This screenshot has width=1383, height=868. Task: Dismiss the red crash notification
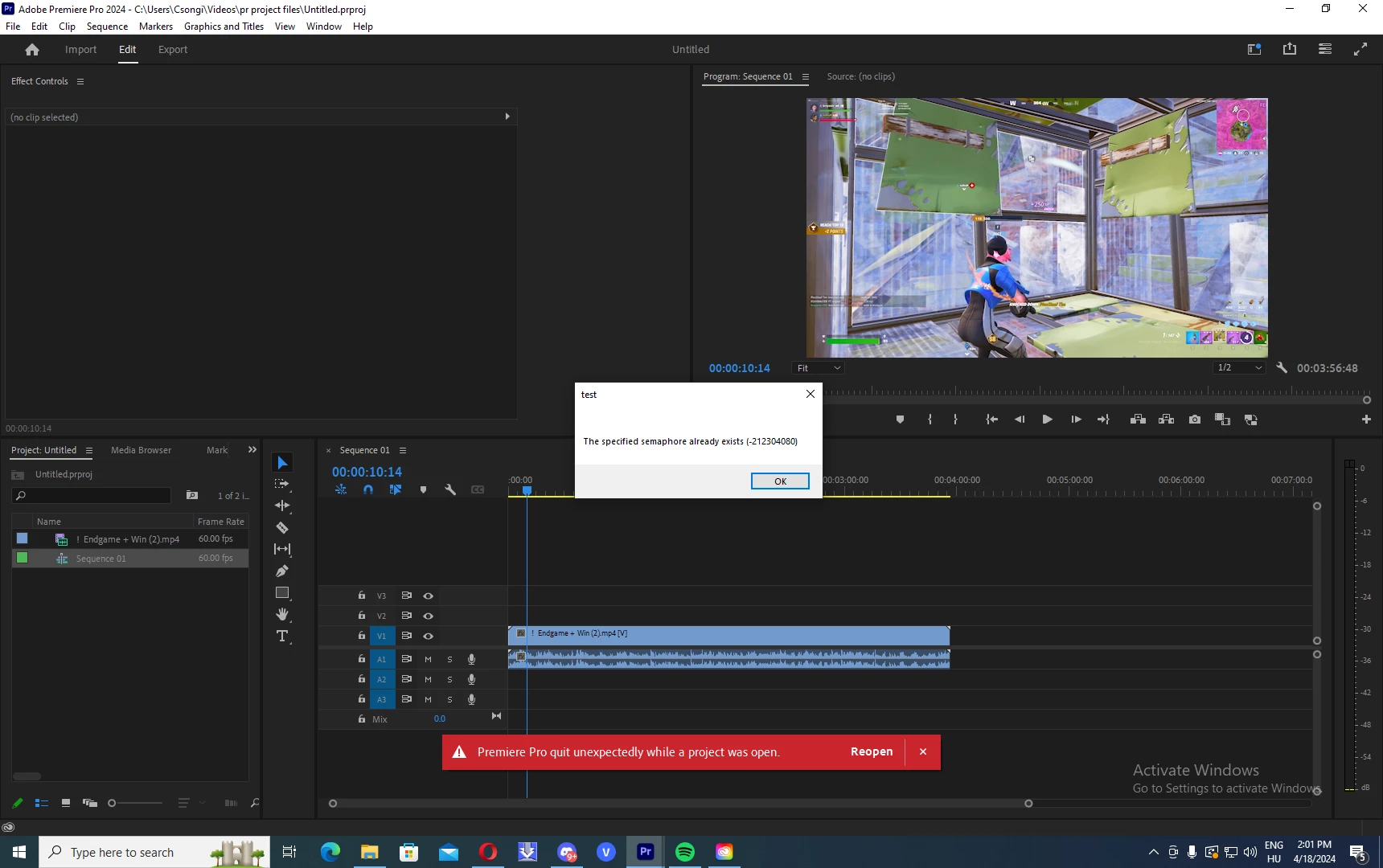(x=923, y=752)
